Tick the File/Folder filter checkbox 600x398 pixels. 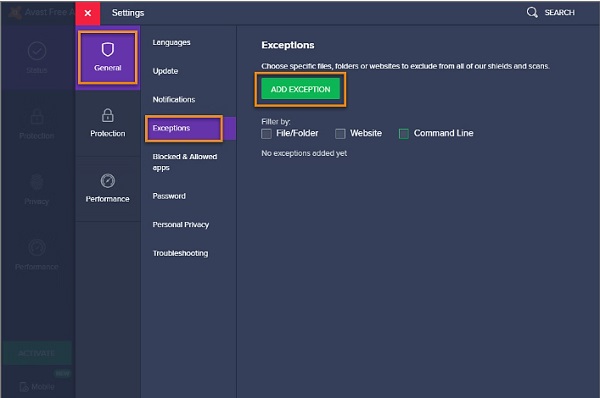coord(266,134)
